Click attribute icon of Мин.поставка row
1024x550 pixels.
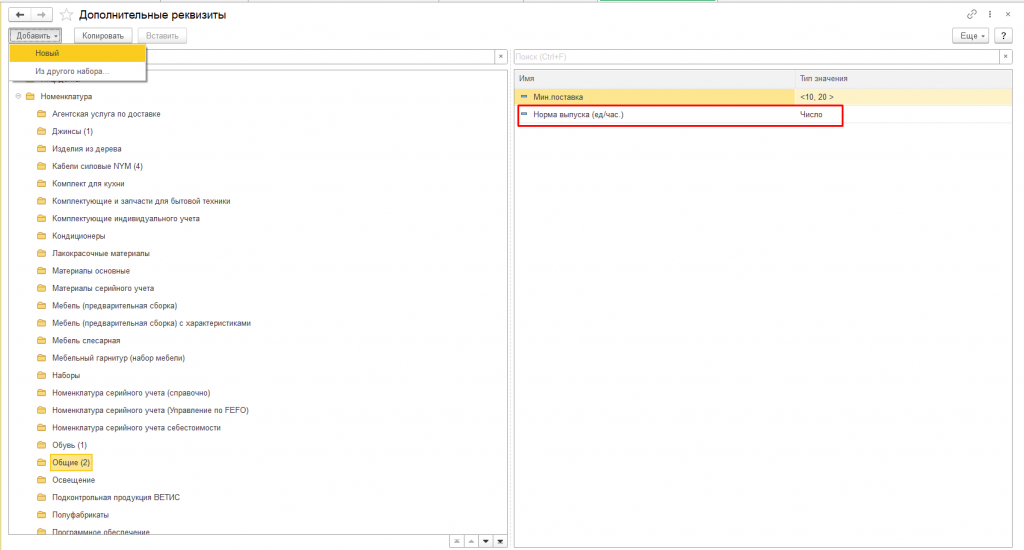click(x=524, y=97)
